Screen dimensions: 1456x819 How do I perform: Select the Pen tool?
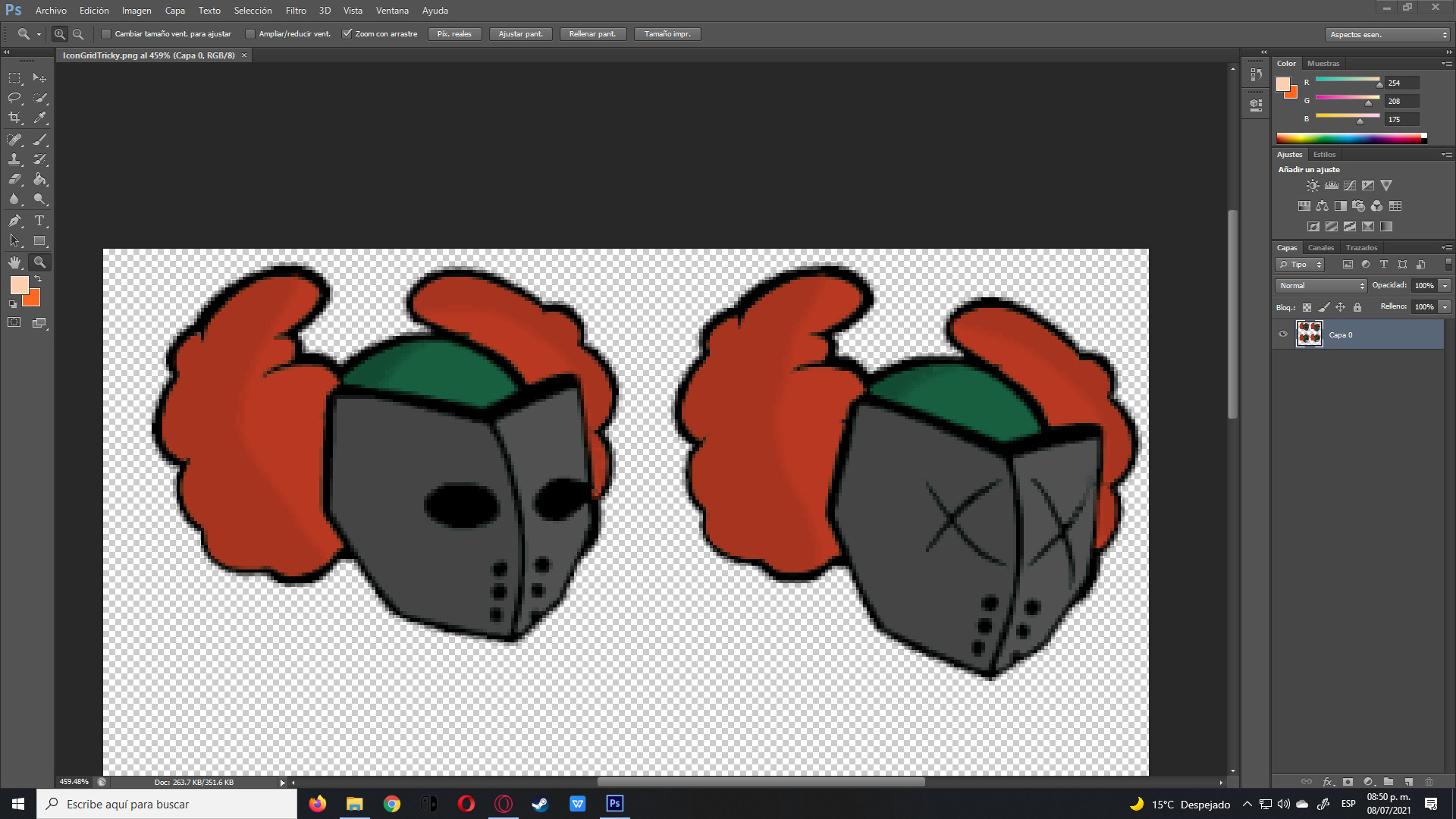14,221
